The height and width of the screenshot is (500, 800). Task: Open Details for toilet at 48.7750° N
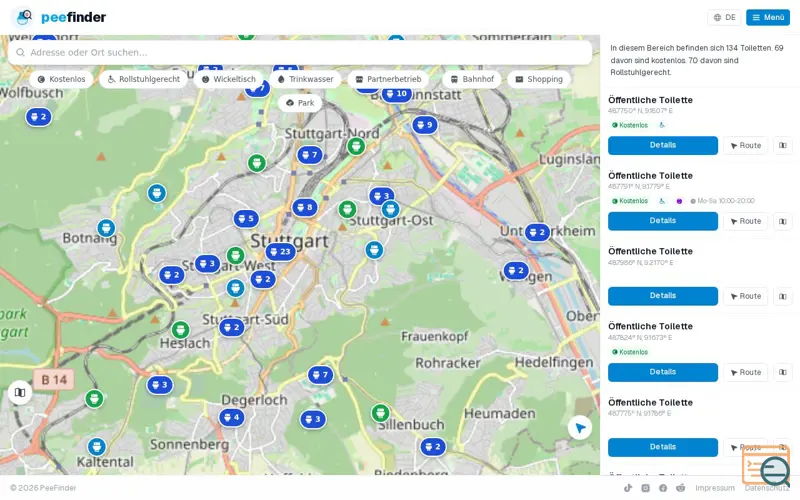[663, 145]
